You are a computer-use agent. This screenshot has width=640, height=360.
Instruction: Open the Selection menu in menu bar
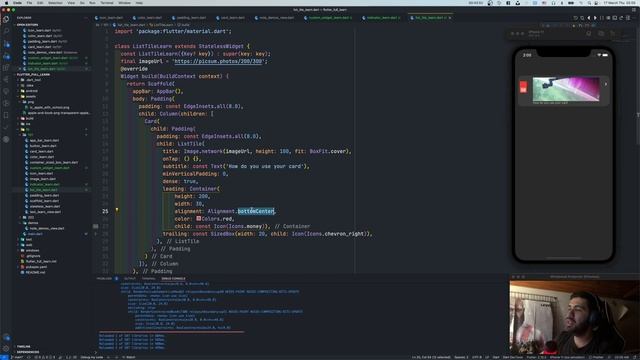[55, 3]
